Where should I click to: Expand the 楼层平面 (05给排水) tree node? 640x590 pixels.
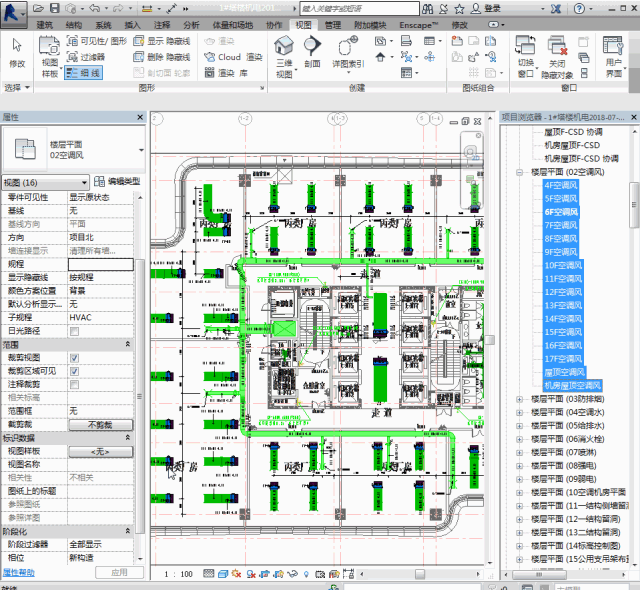pos(519,424)
